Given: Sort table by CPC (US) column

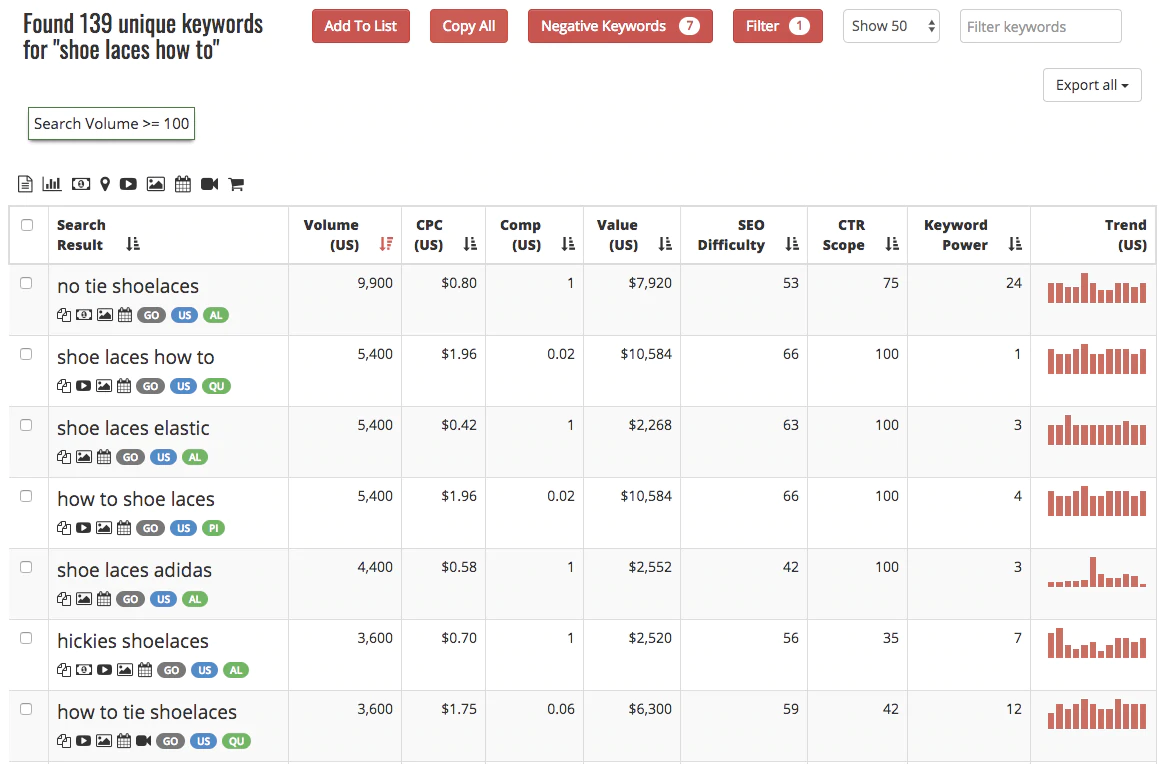Looking at the screenshot, I should (470, 245).
